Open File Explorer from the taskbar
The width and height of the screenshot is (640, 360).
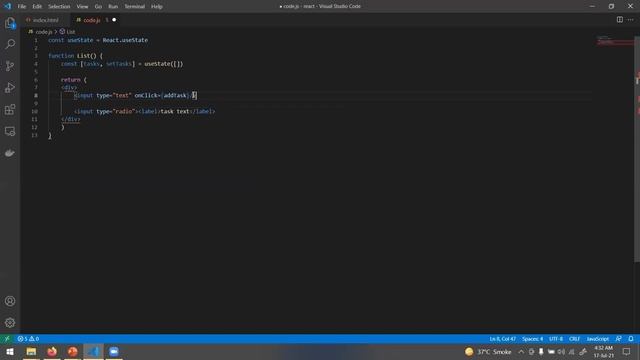31,352
